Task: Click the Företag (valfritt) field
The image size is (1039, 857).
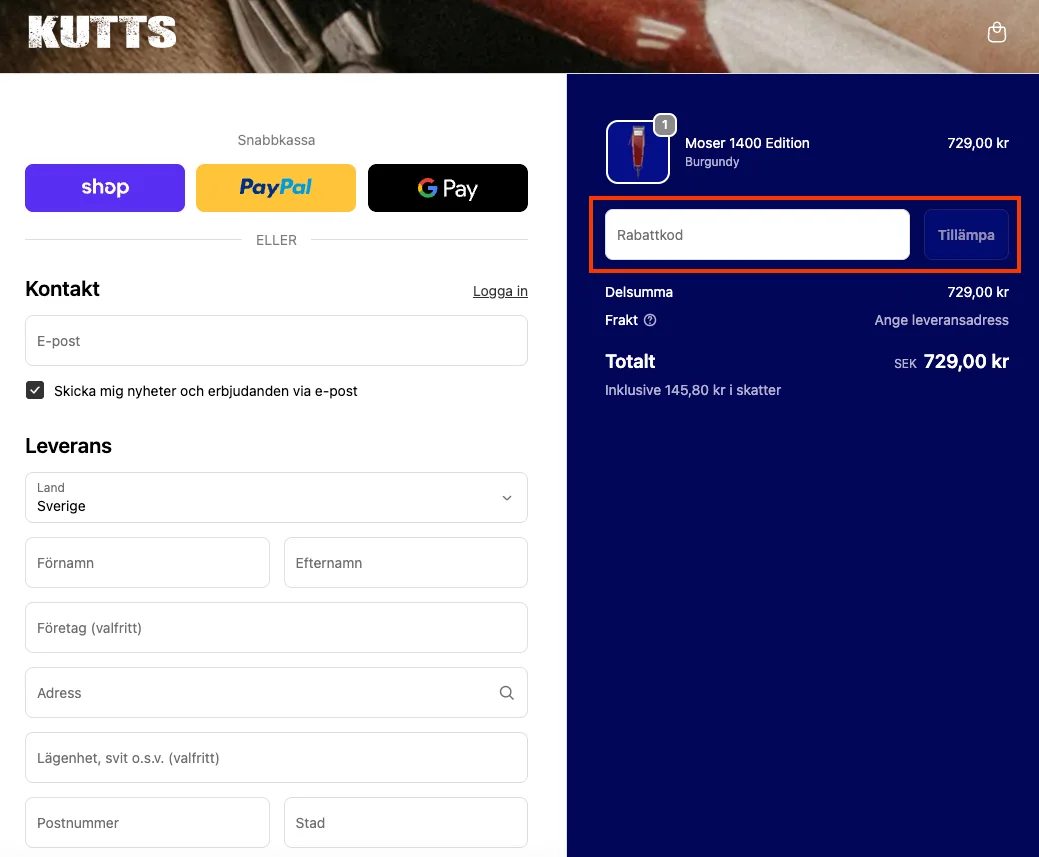Action: 276,628
